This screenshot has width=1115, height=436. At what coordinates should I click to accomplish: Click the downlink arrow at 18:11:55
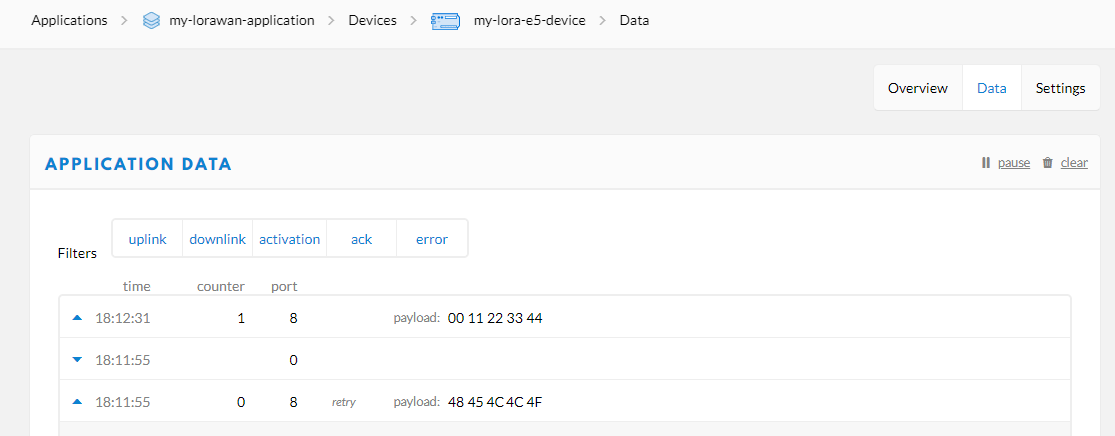(x=78, y=360)
